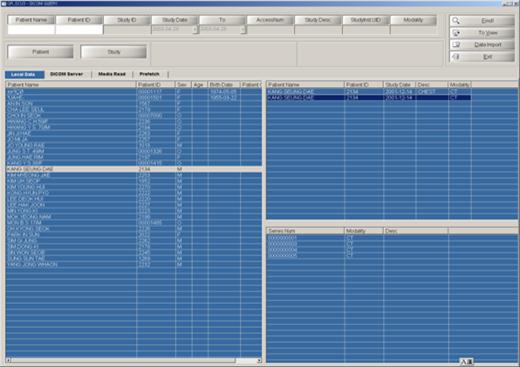Click the Study button
520x367 pixels.
pos(113,52)
